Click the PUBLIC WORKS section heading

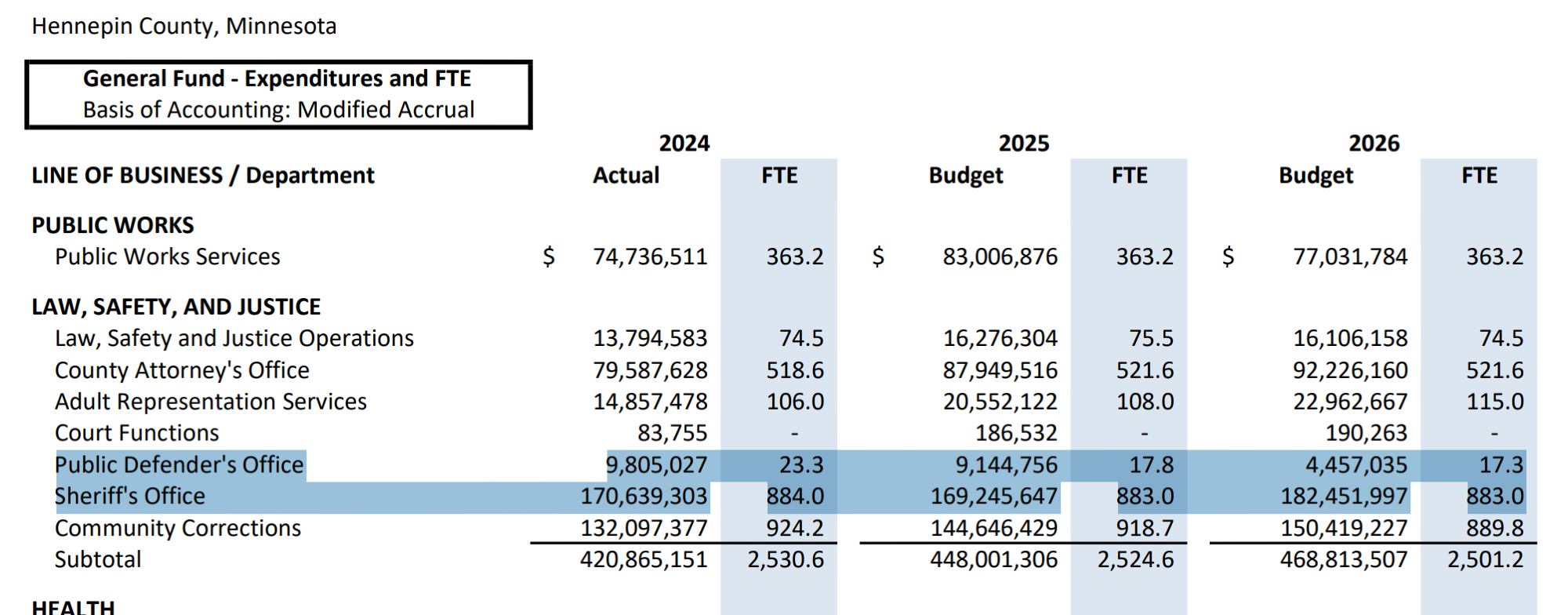113,225
